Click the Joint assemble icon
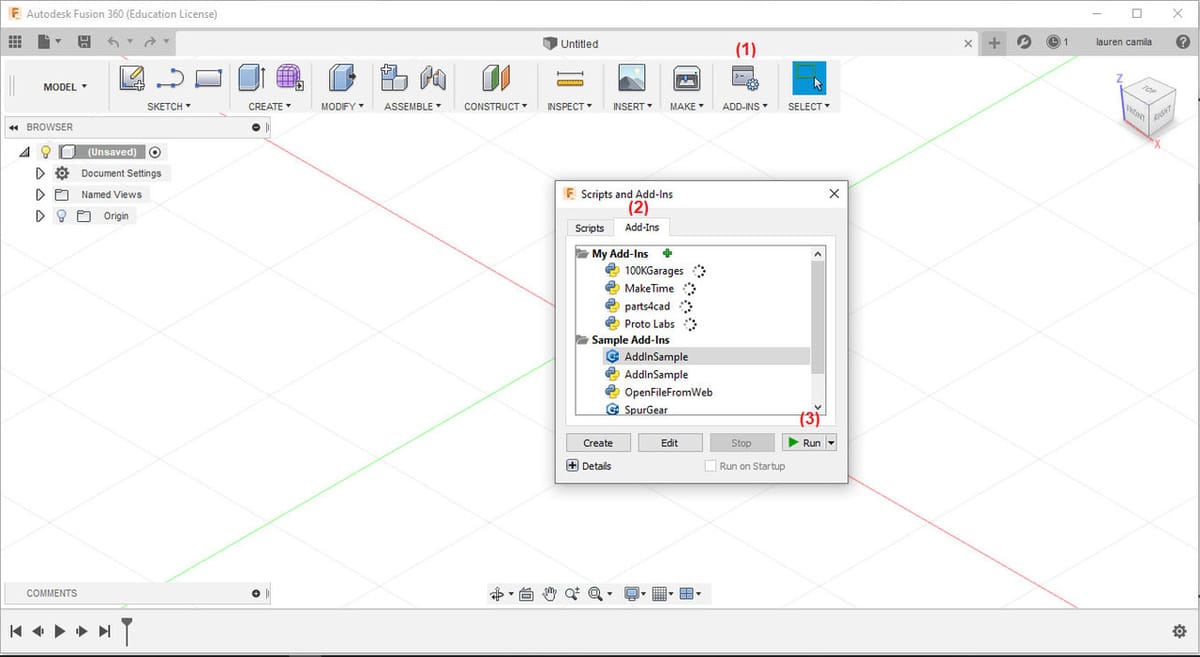Screen dimensions: 1200x657 click(x=433, y=78)
